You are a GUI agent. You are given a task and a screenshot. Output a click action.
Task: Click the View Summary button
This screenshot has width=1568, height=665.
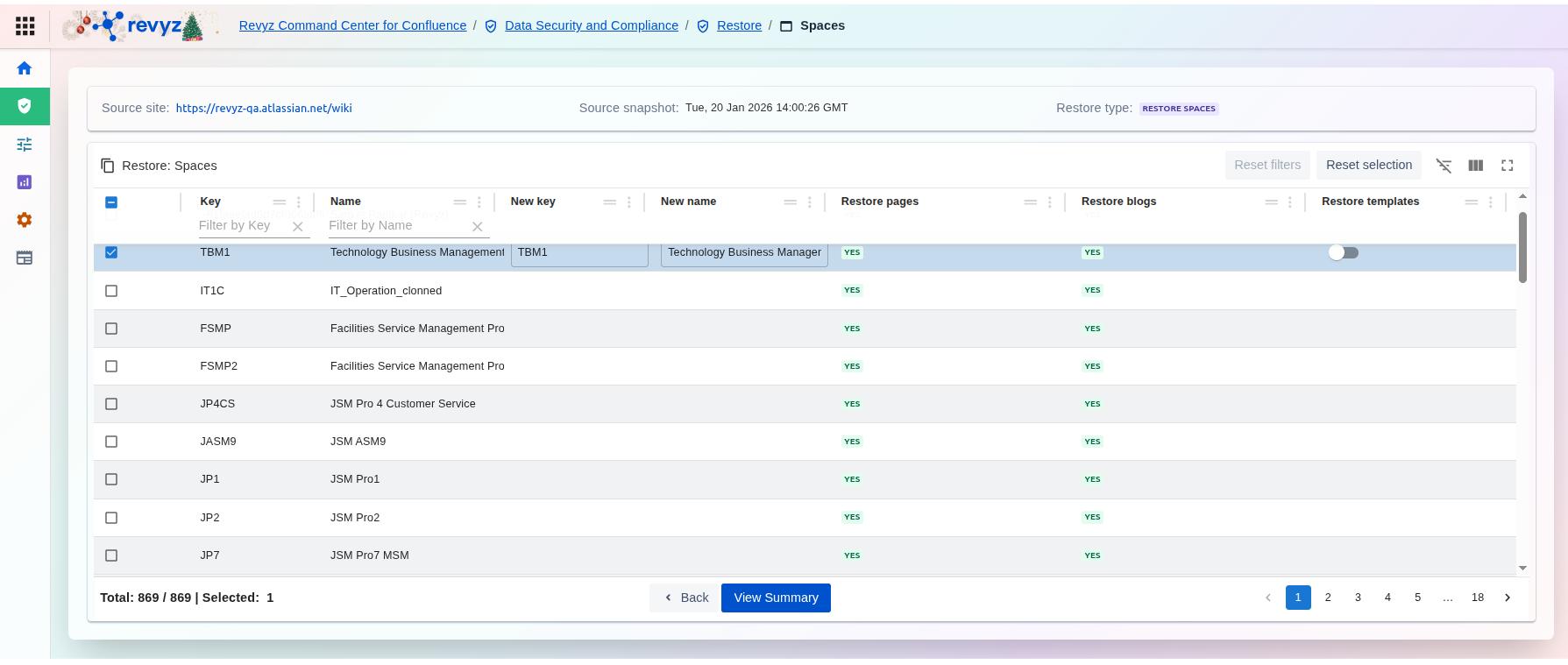coord(776,598)
